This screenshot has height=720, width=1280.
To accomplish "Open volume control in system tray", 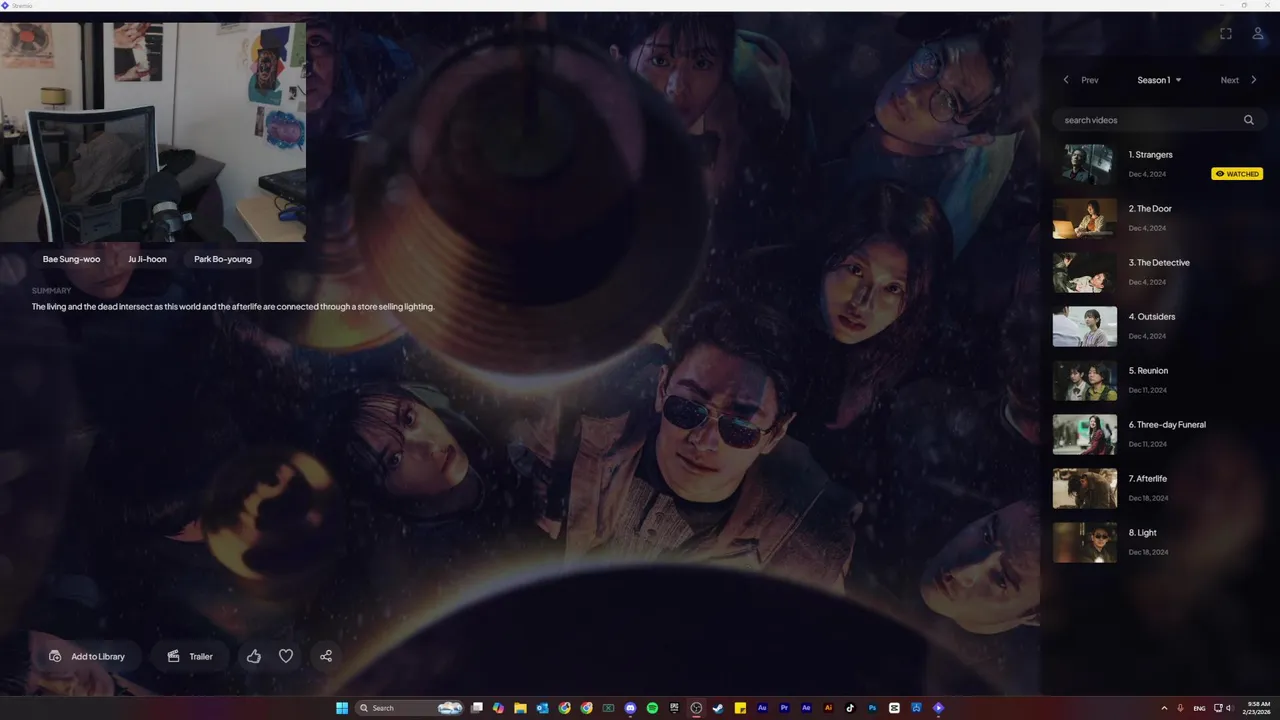I will click(x=1229, y=708).
